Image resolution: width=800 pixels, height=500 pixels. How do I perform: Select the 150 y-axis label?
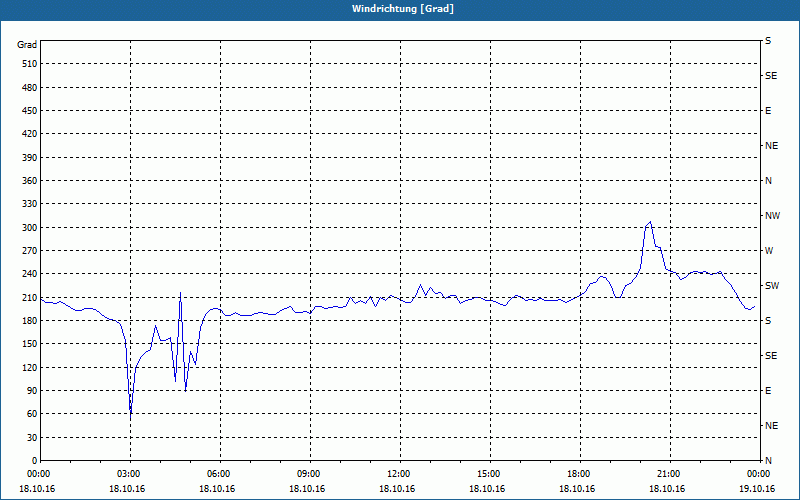[30, 344]
